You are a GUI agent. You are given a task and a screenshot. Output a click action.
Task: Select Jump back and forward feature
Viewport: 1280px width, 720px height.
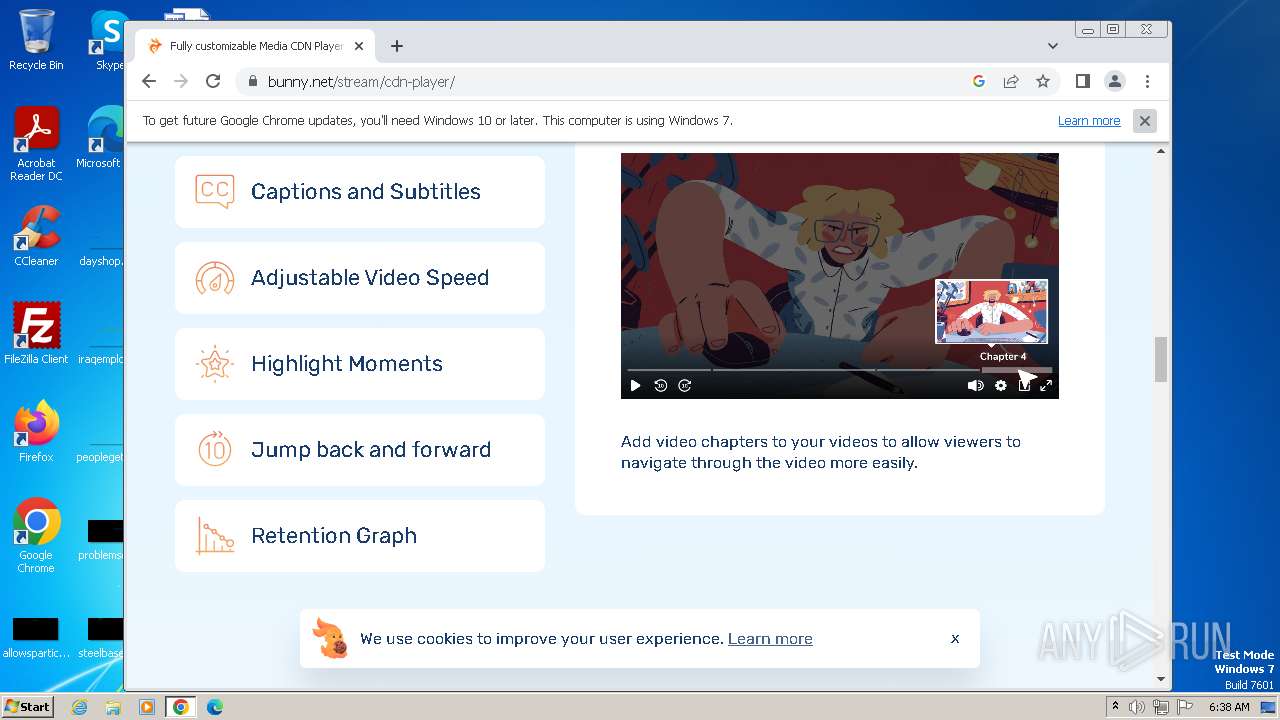[360, 450]
